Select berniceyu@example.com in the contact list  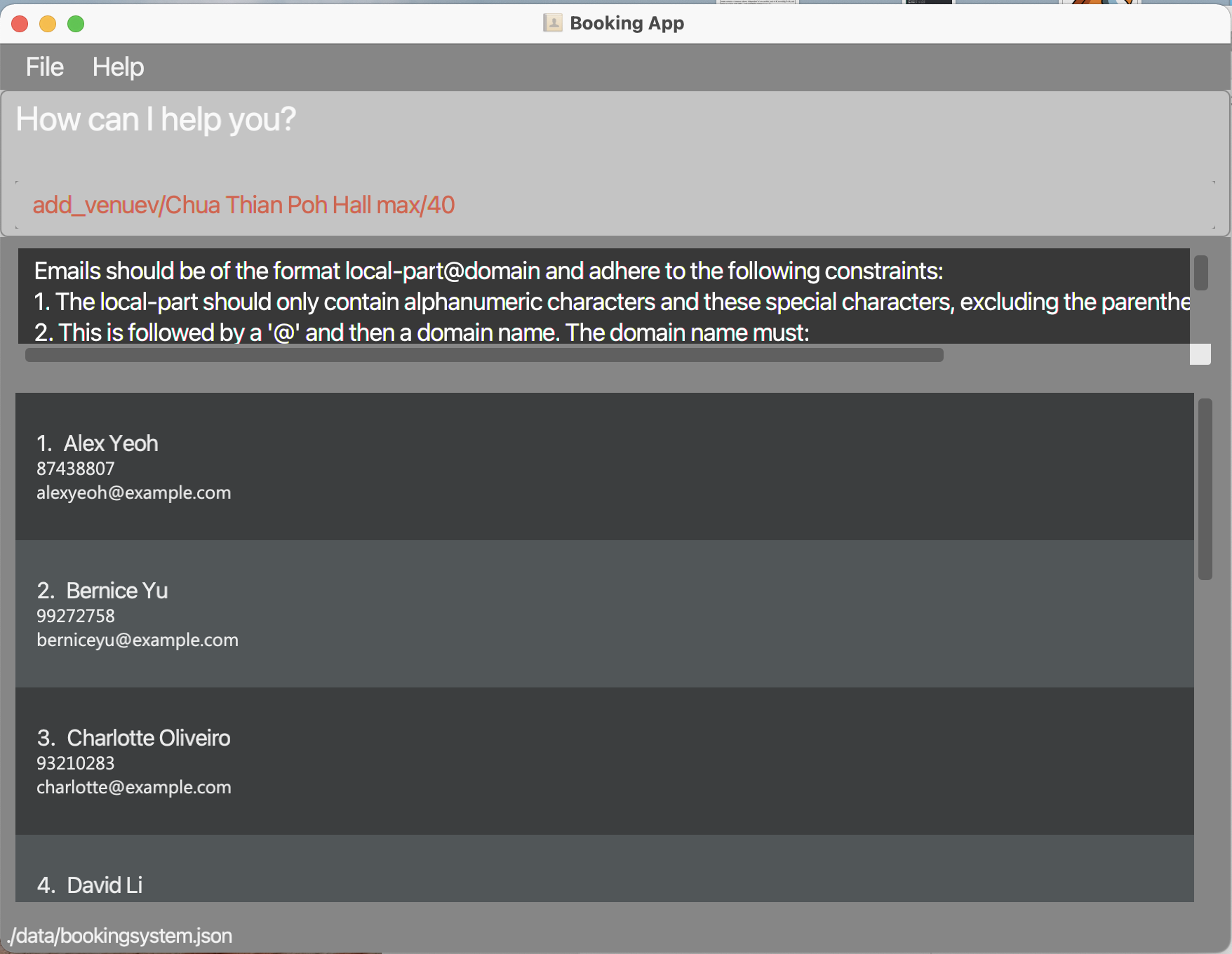tap(138, 640)
